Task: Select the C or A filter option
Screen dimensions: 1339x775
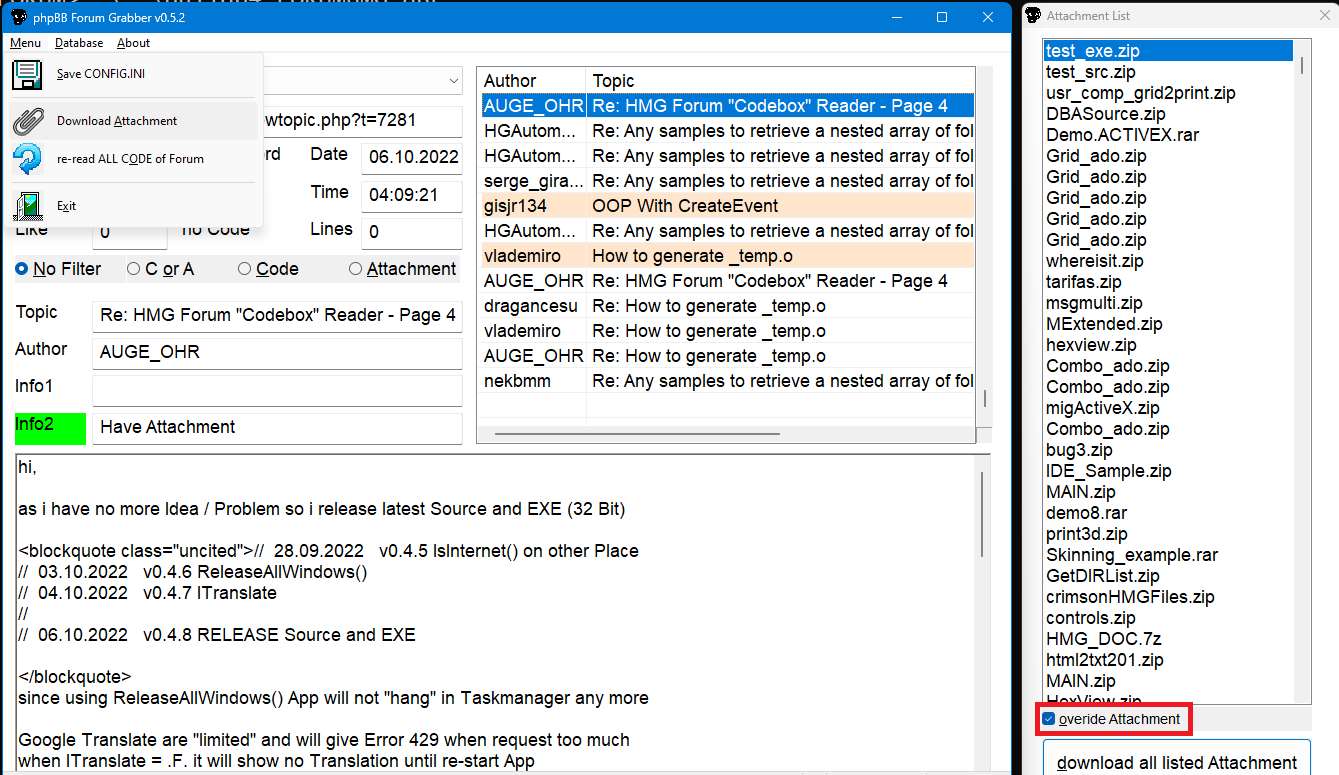Action: pos(133,269)
